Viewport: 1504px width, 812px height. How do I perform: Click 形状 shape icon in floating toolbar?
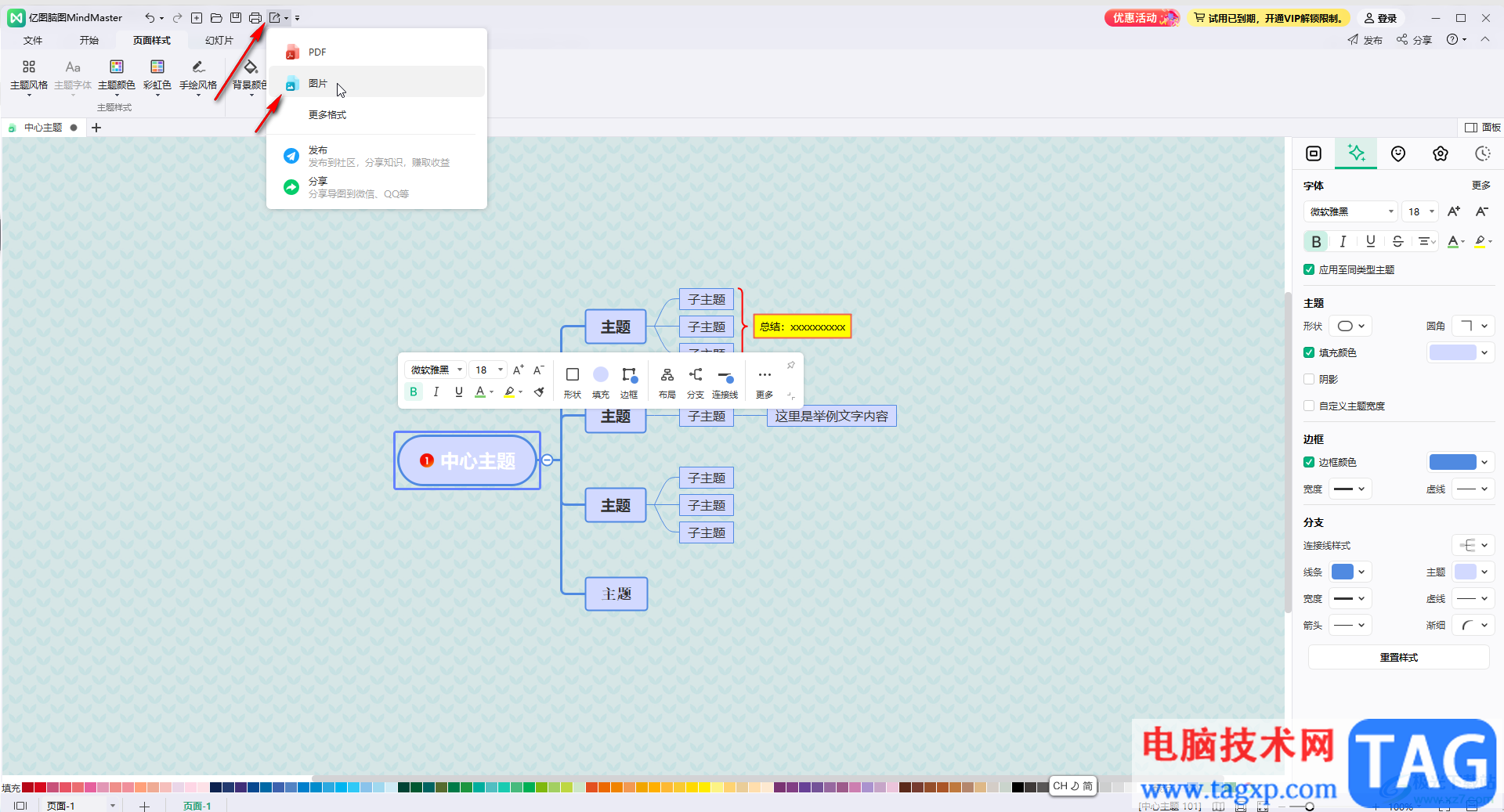[x=573, y=382]
